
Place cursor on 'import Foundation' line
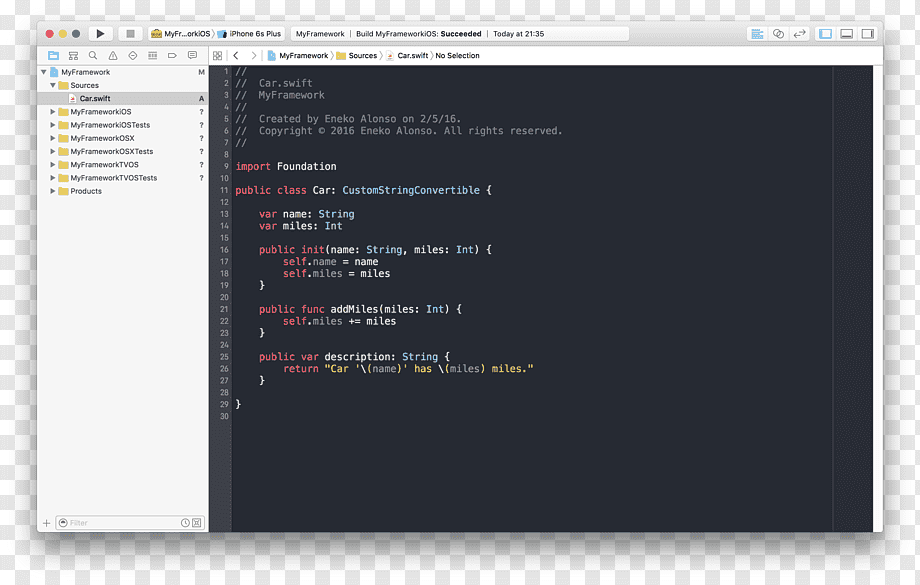(x=286, y=167)
